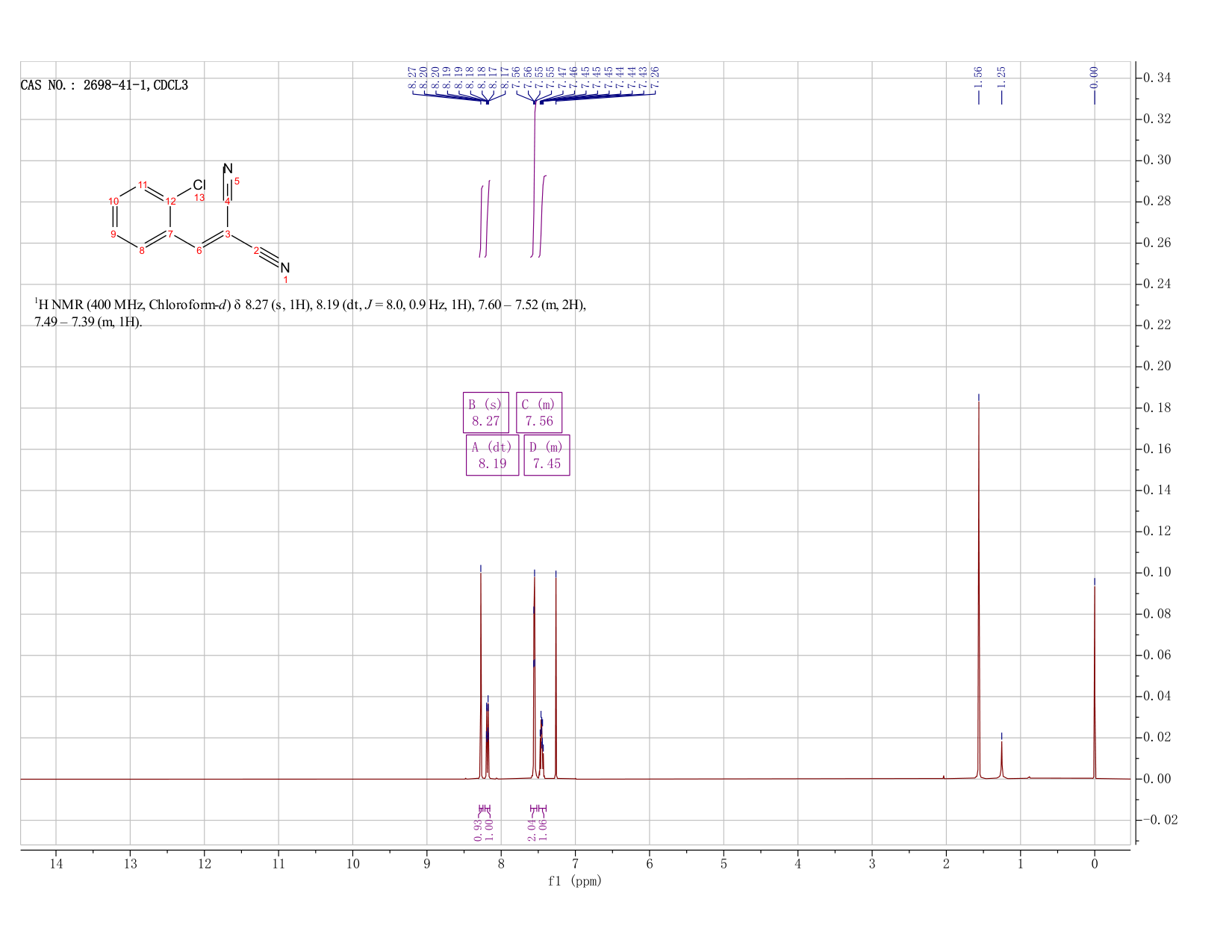Image resolution: width=1232 pixels, height=952 pixels.
Task: Click the intensity axis label 0.34
Action: (x=1157, y=78)
